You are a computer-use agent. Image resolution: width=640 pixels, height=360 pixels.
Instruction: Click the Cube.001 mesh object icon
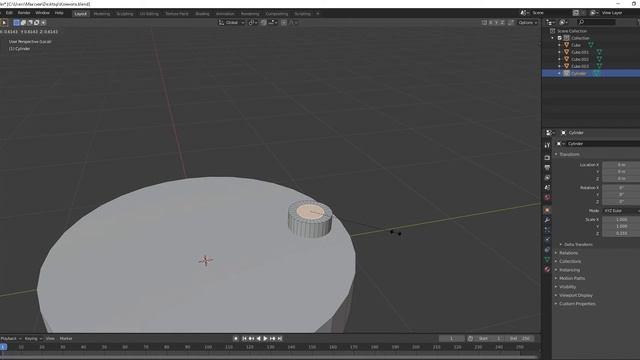pyautogui.click(x=567, y=52)
